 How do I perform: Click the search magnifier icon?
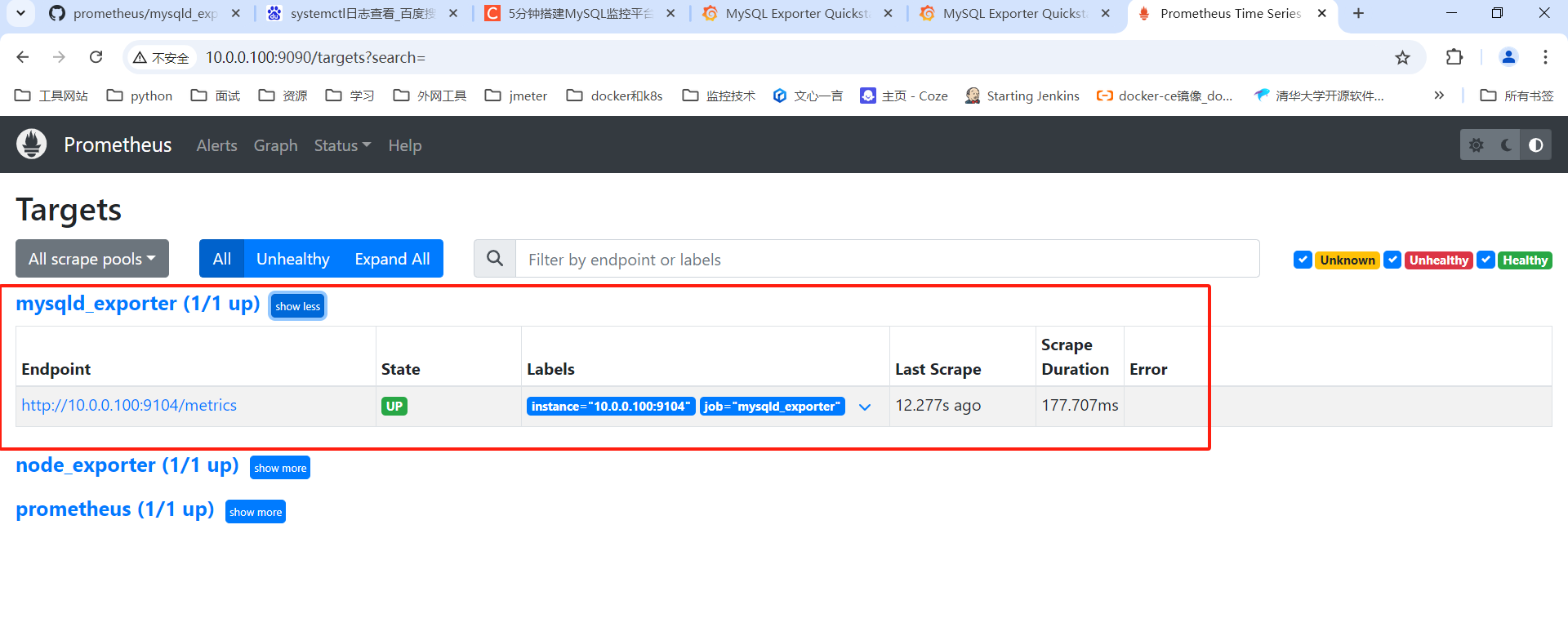(x=495, y=259)
